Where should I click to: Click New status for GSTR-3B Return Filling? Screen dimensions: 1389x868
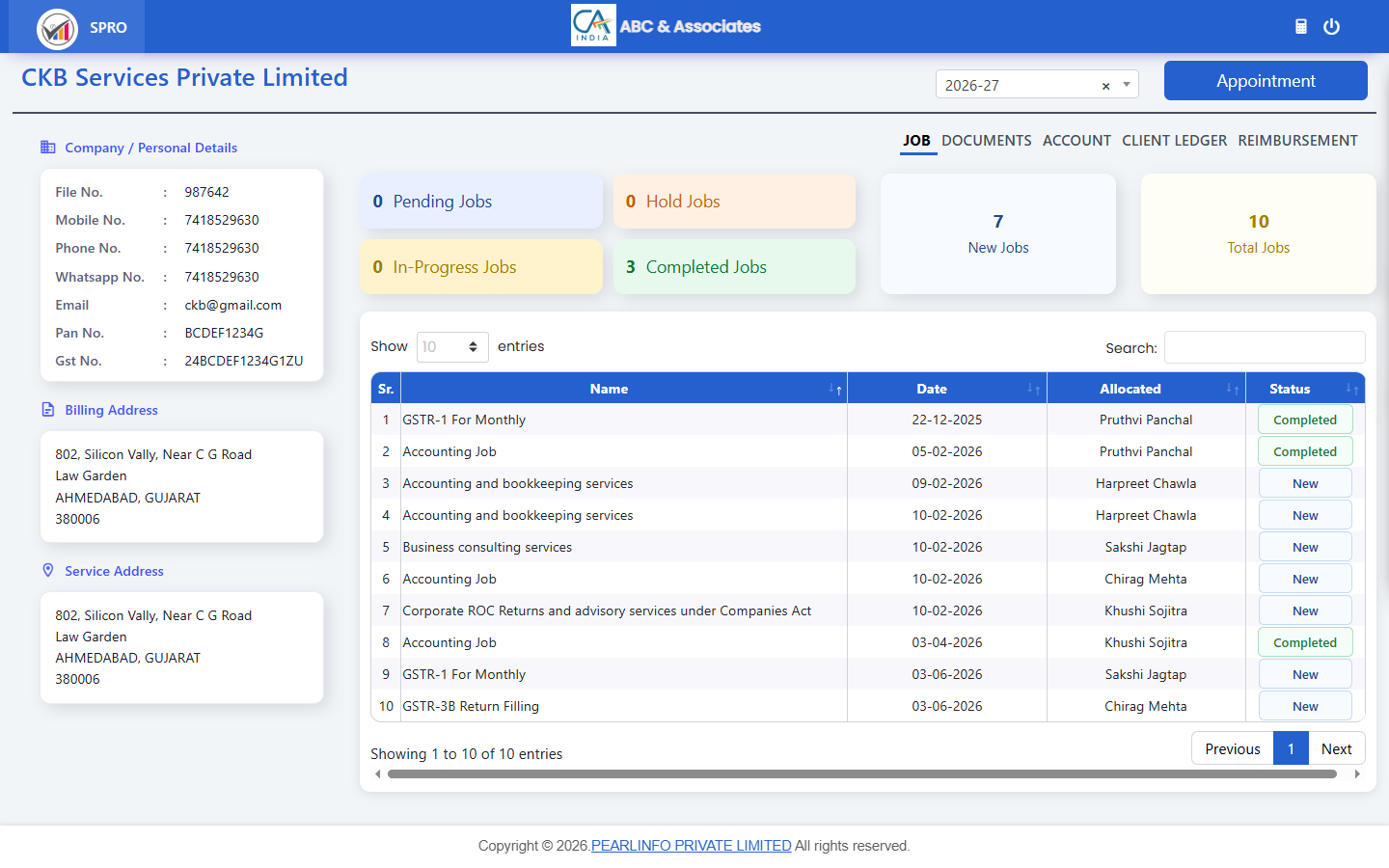coord(1305,706)
